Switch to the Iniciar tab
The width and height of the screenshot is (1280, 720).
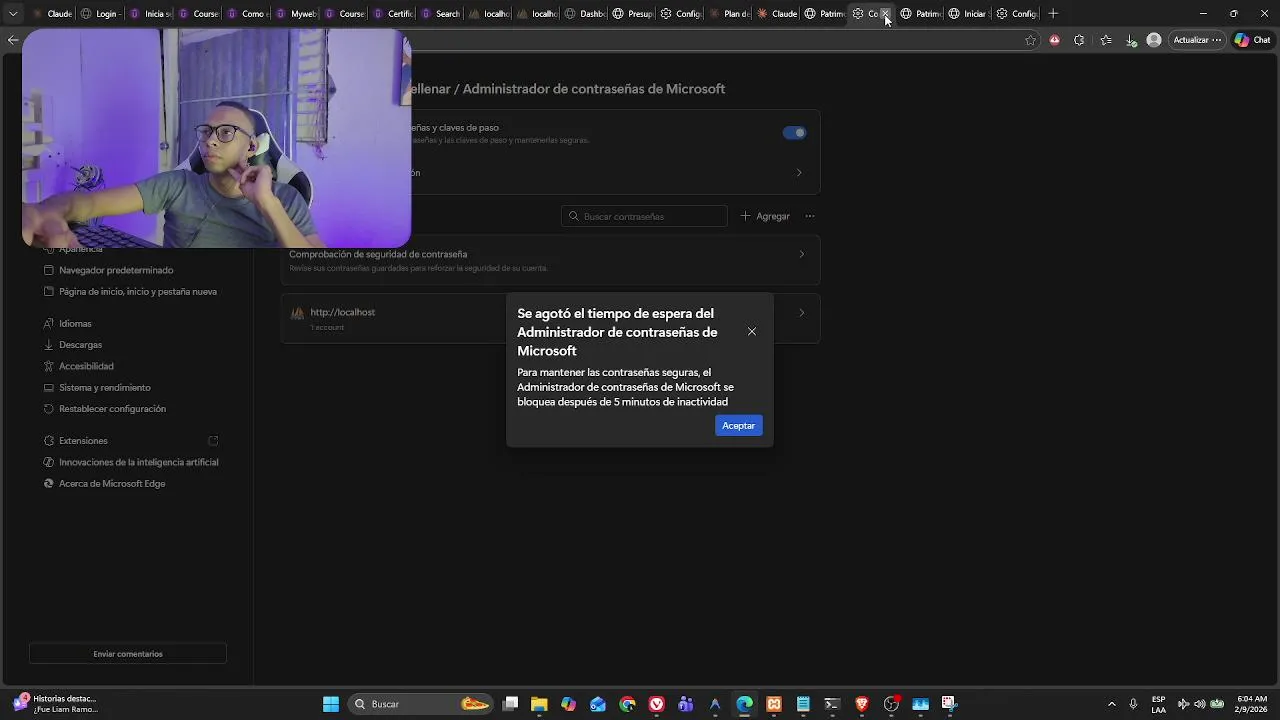[x=968, y=14]
